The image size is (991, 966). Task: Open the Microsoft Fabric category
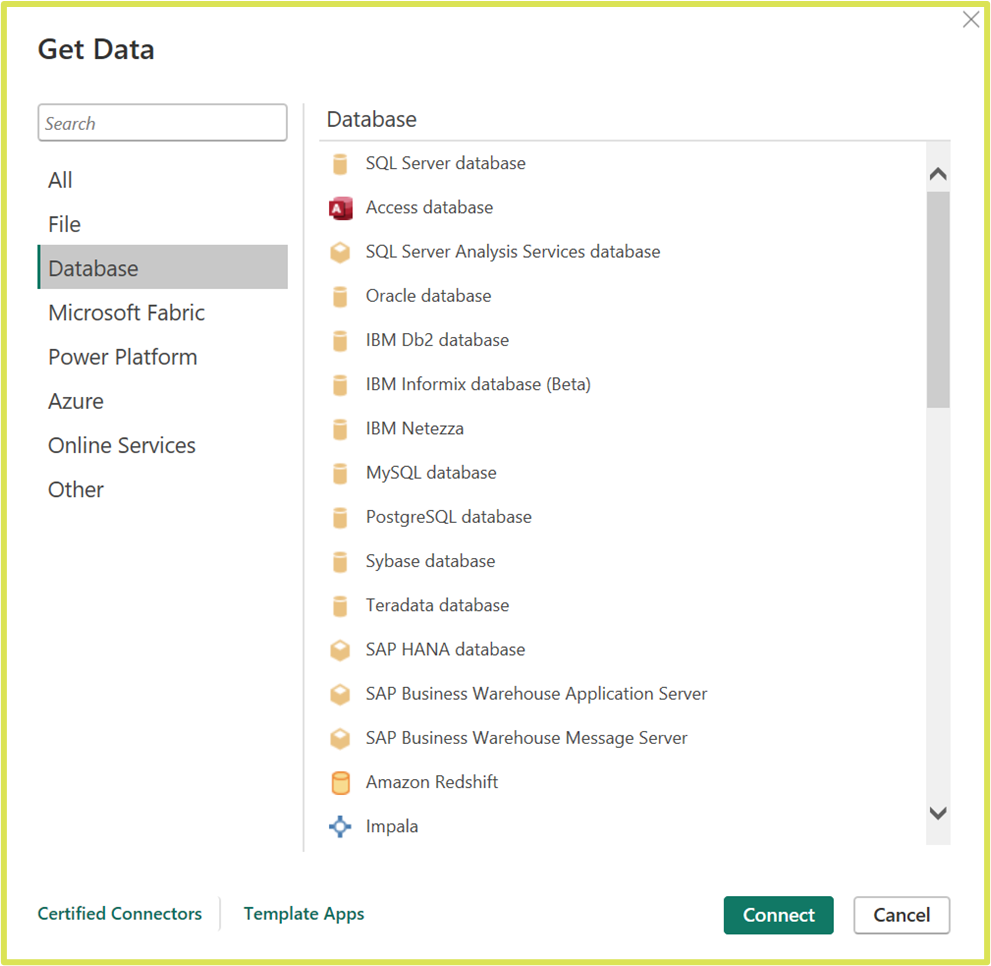point(162,313)
